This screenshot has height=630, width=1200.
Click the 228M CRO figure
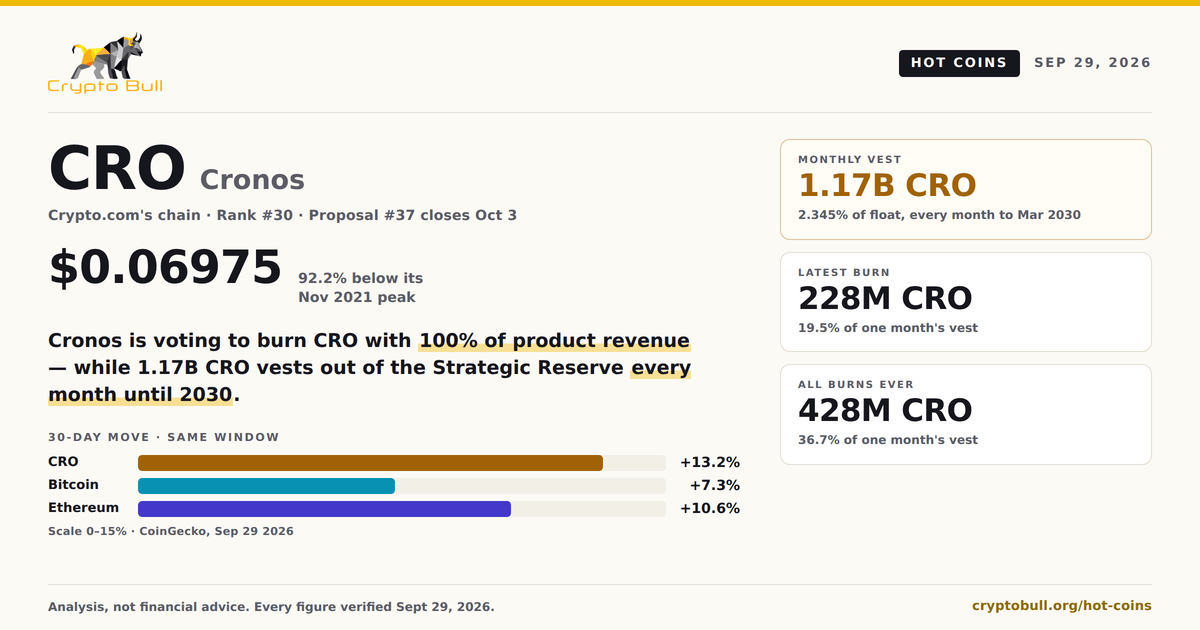coord(885,298)
